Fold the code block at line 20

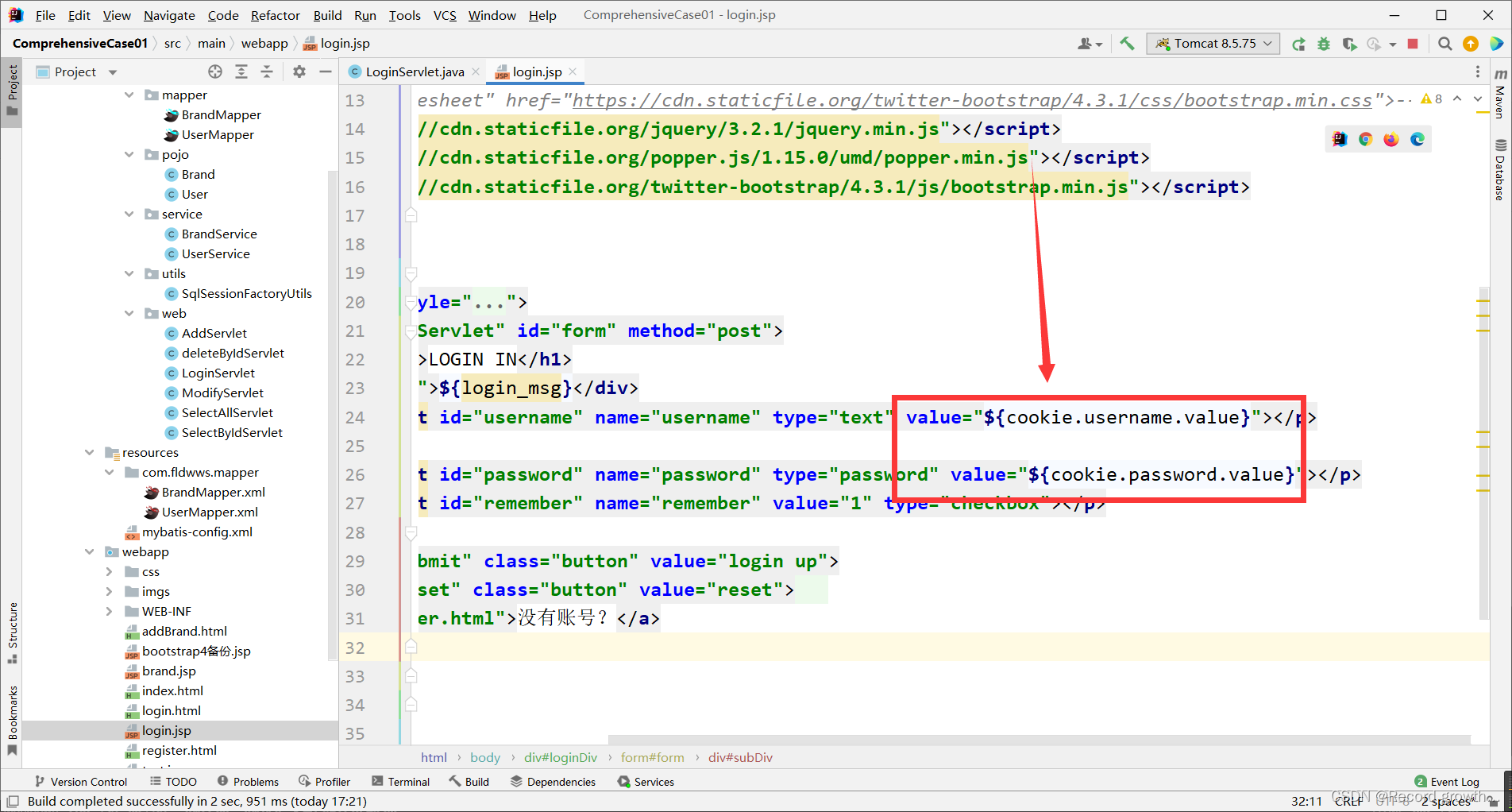tap(411, 302)
